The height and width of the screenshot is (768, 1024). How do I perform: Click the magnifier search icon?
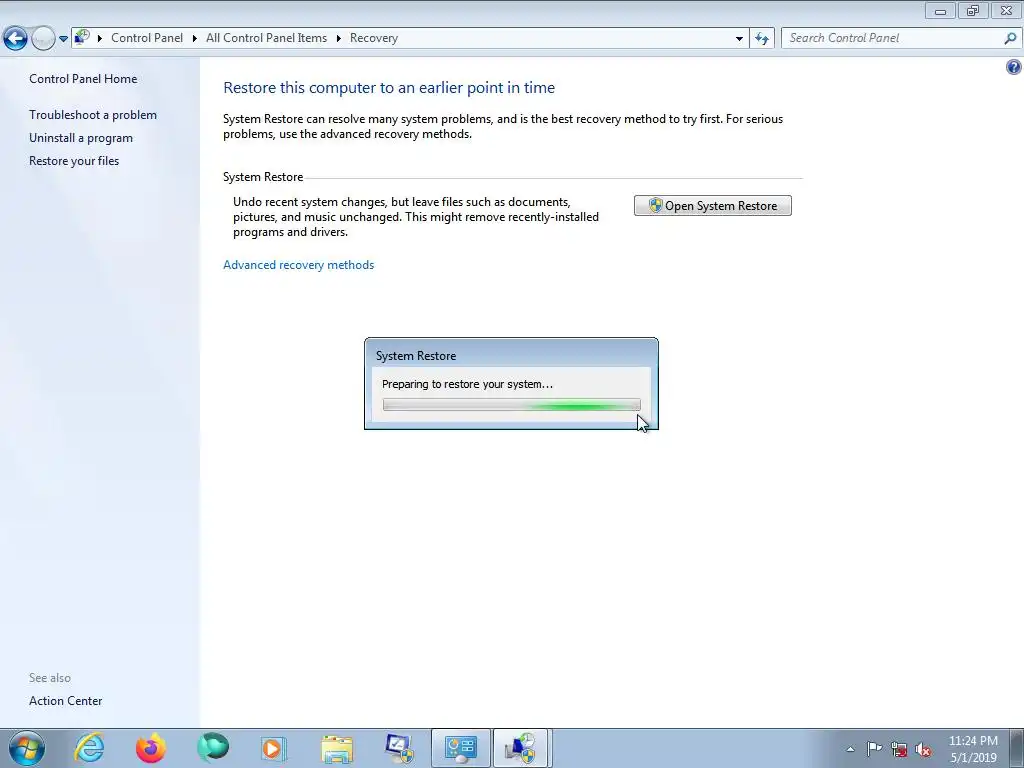(x=1010, y=39)
